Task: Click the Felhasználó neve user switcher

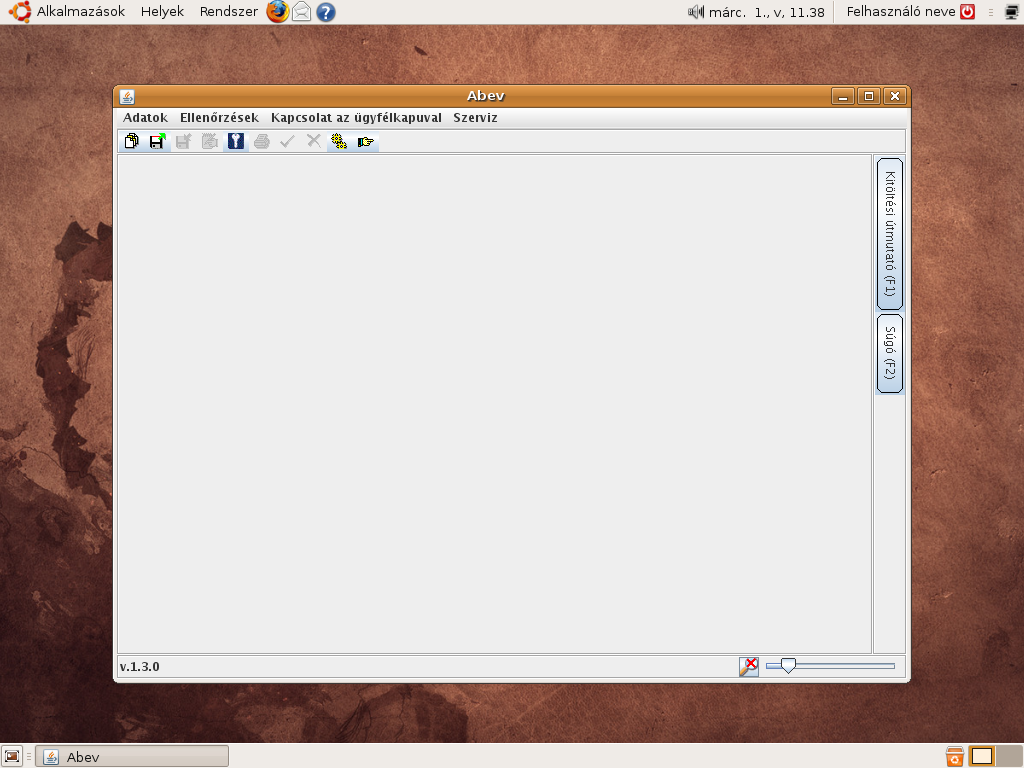Action: tap(901, 12)
